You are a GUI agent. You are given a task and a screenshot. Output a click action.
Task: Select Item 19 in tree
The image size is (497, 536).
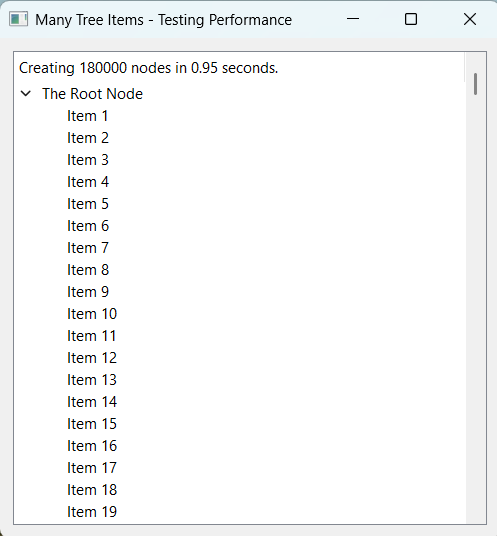[92, 512]
